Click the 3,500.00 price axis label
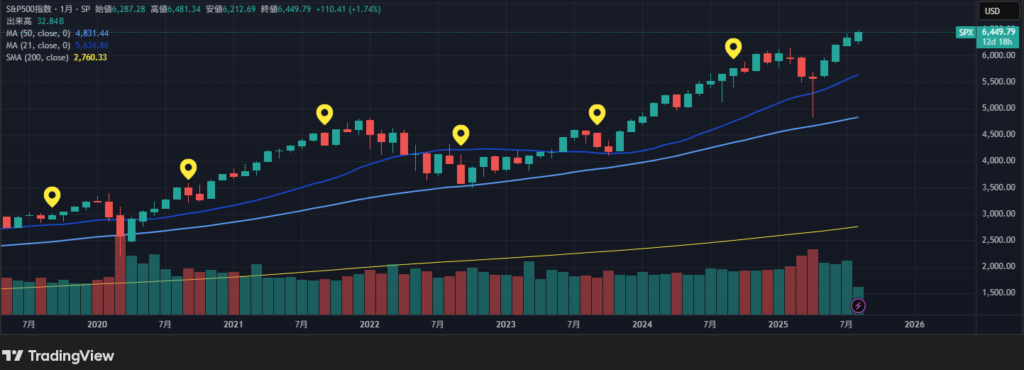Image resolution: width=1024 pixels, height=370 pixels. tap(999, 187)
